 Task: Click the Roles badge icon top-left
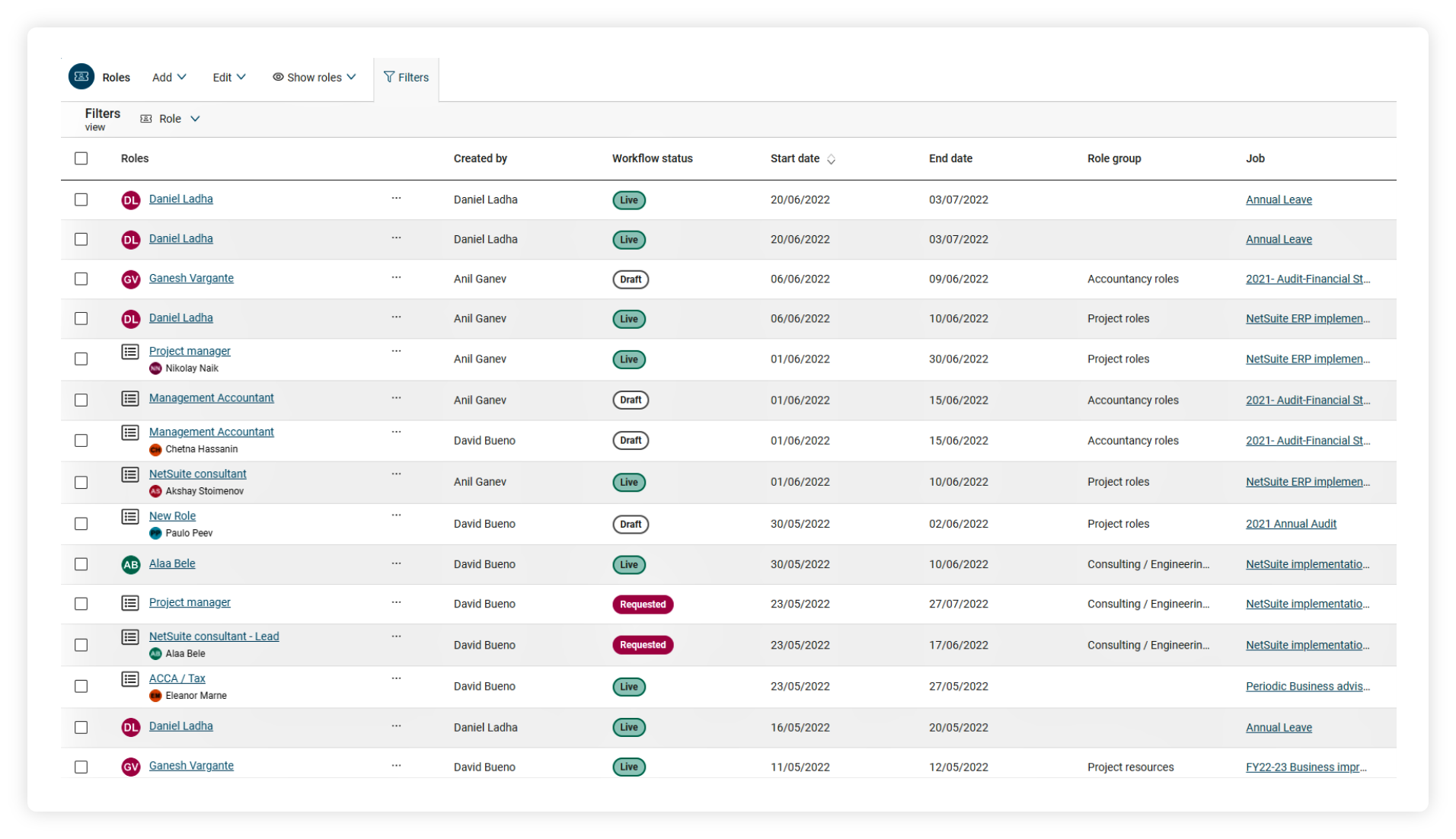82,76
